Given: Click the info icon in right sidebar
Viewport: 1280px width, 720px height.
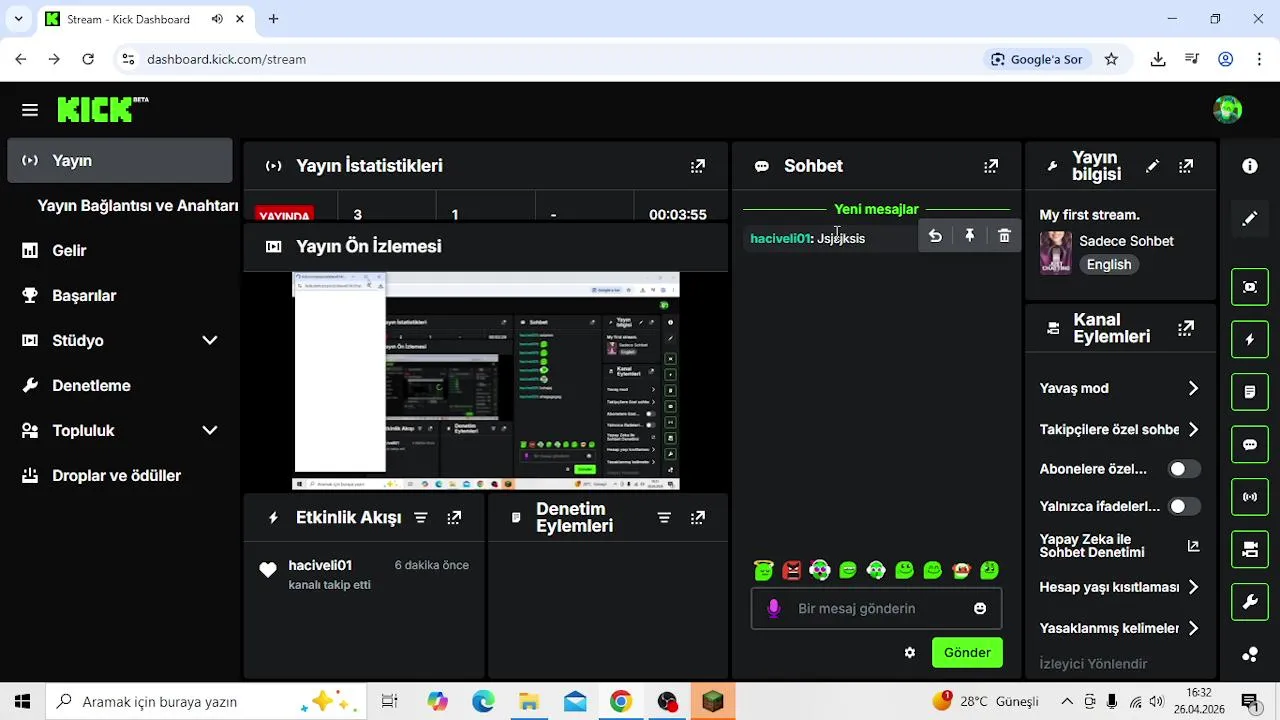Looking at the screenshot, I should click(1250, 166).
